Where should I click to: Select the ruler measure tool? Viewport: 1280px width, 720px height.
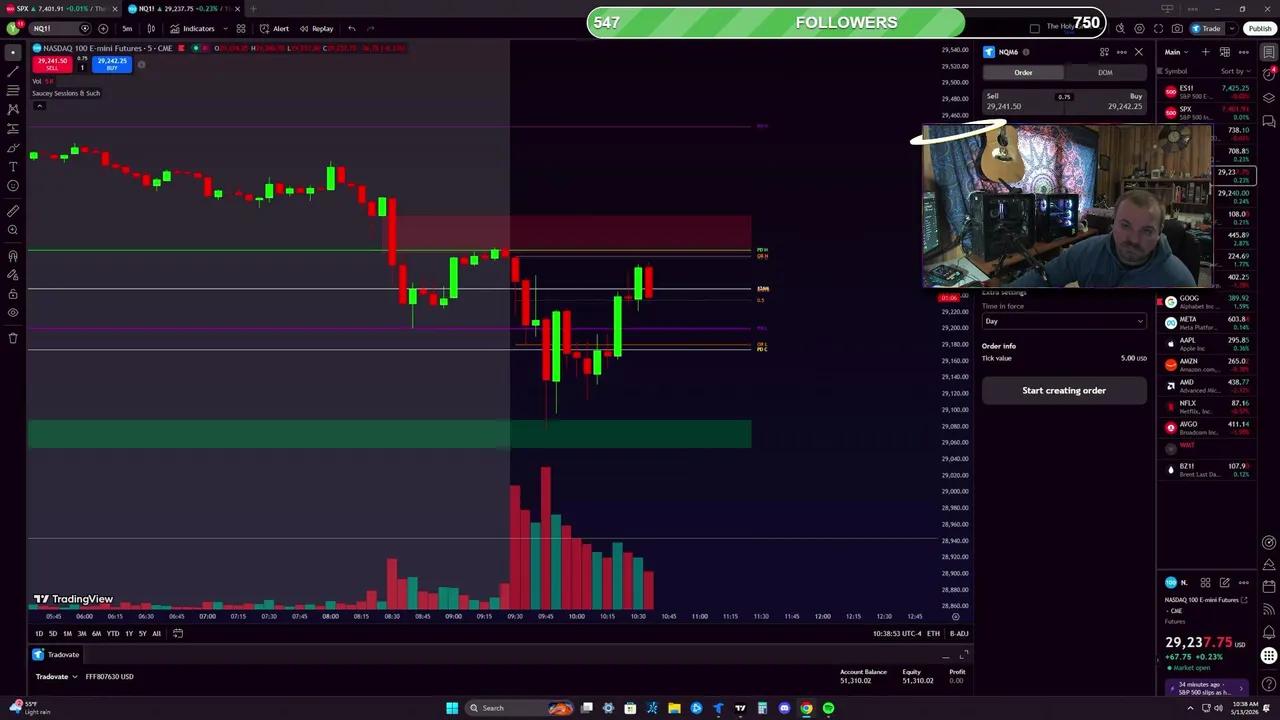(x=13, y=211)
